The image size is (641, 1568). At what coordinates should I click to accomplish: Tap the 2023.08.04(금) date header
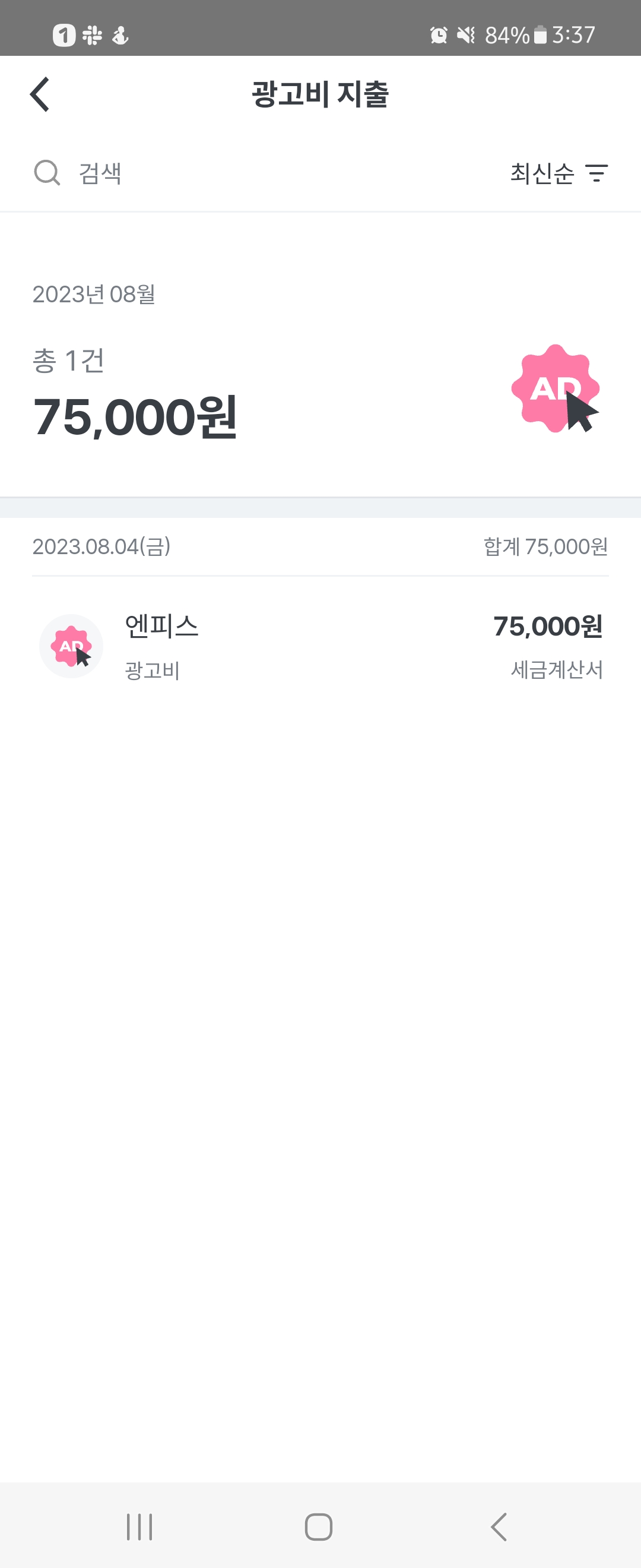(101, 546)
